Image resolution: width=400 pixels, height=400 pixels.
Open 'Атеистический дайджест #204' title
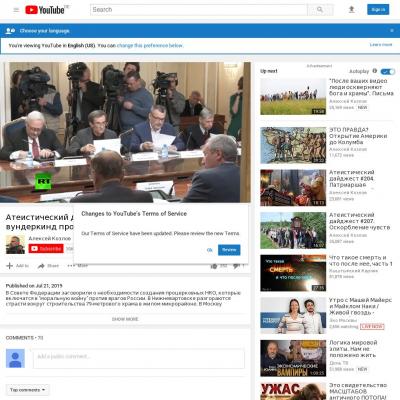[x=352, y=178]
